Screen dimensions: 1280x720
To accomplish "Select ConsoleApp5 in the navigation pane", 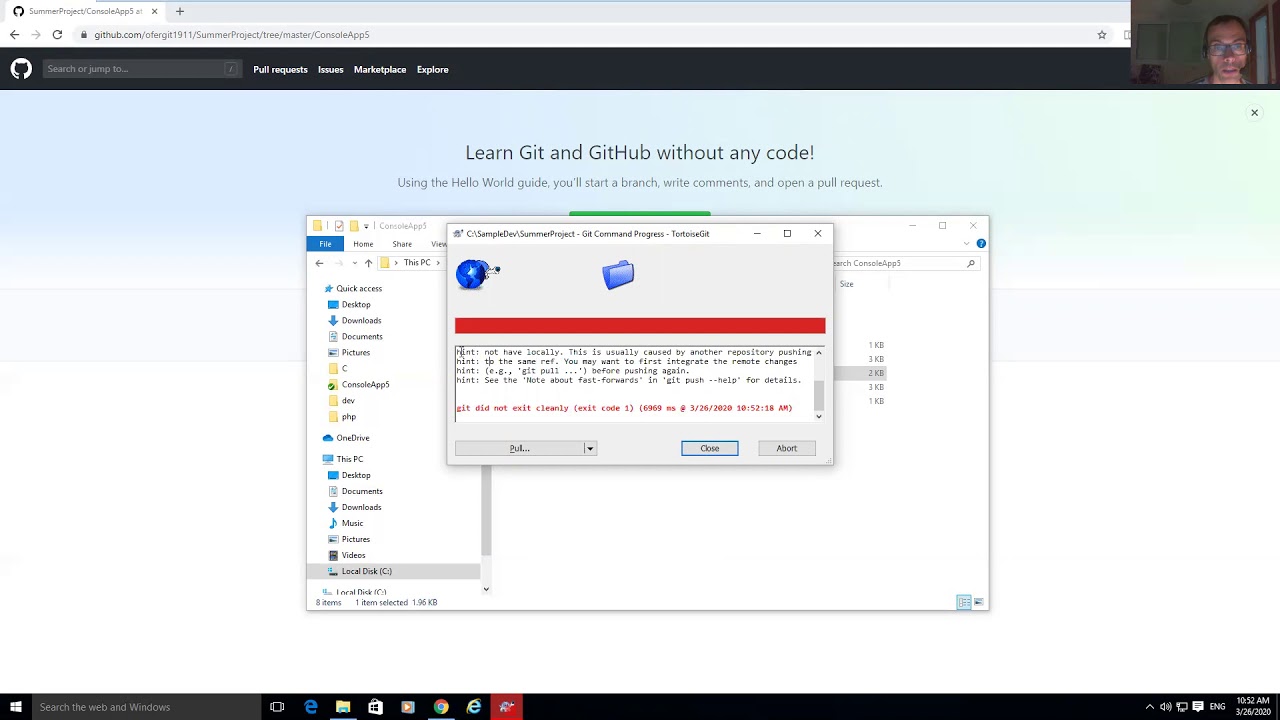I will tap(365, 384).
